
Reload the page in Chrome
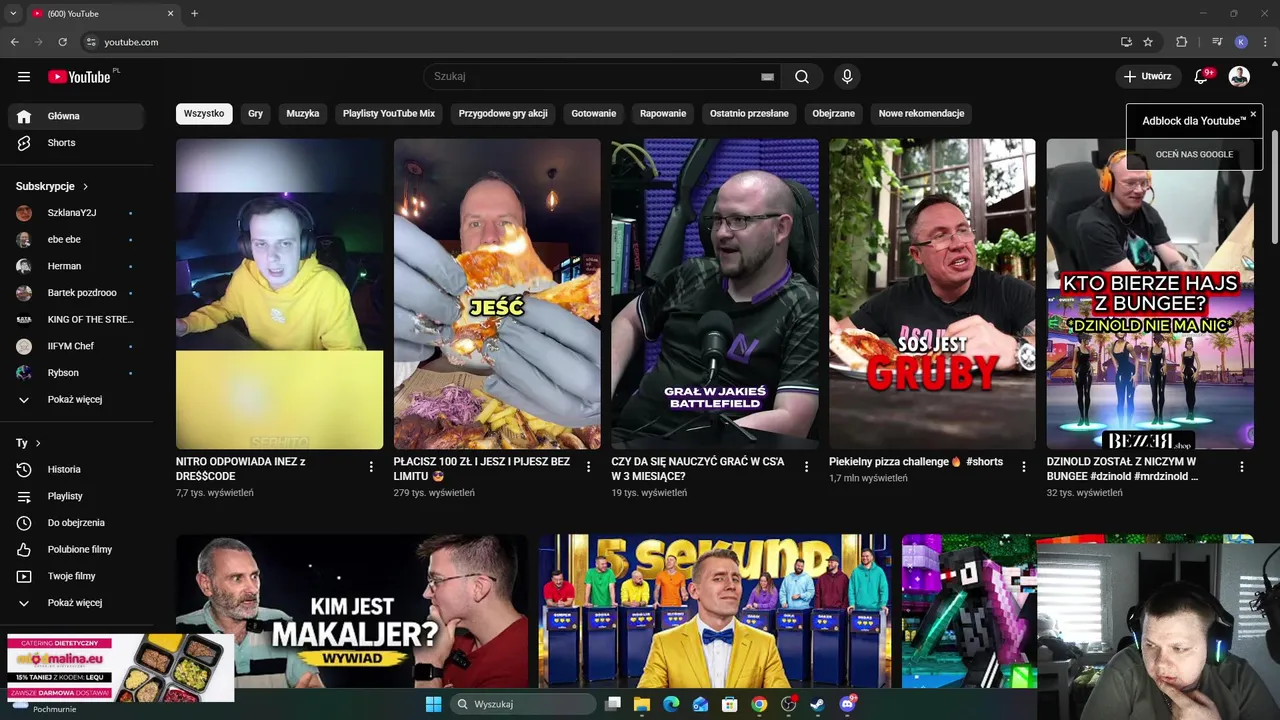(x=62, y=42)
